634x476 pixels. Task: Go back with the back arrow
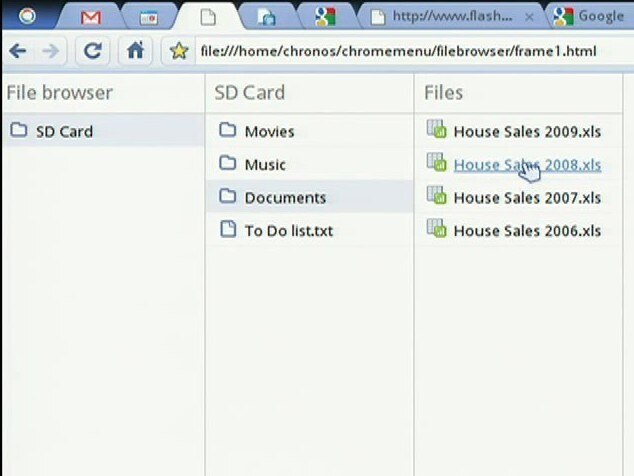(18, 51)
